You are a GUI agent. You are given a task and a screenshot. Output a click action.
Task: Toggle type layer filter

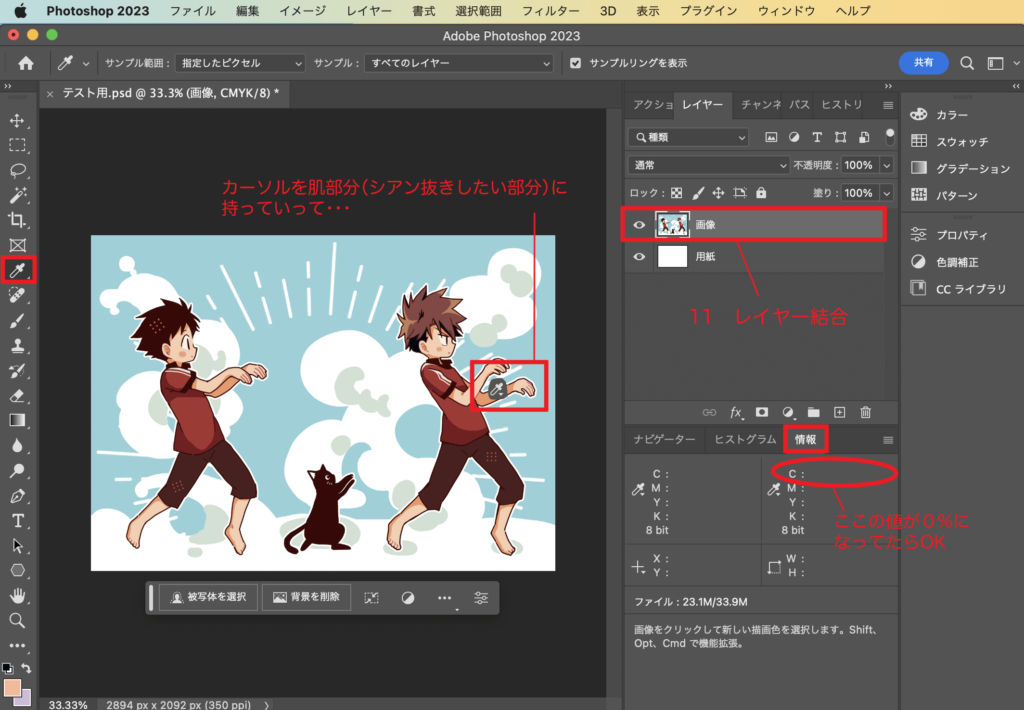(x=817, y=137)
